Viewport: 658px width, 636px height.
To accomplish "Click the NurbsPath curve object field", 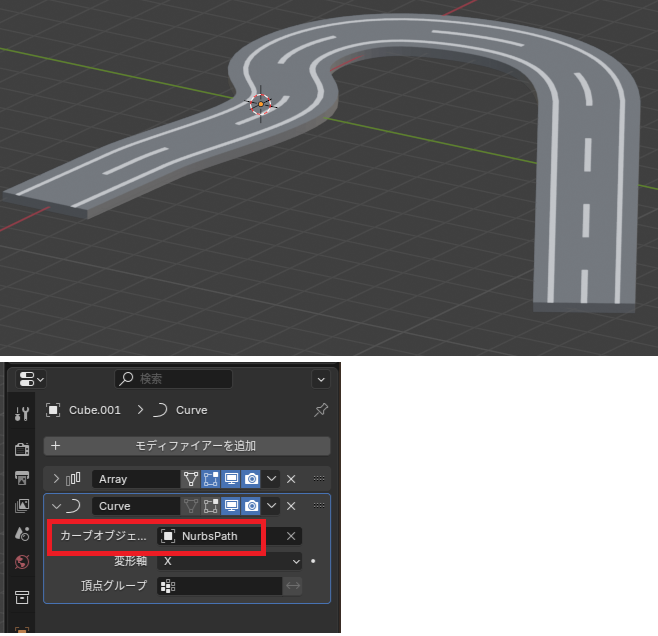I will click(218, 536).
